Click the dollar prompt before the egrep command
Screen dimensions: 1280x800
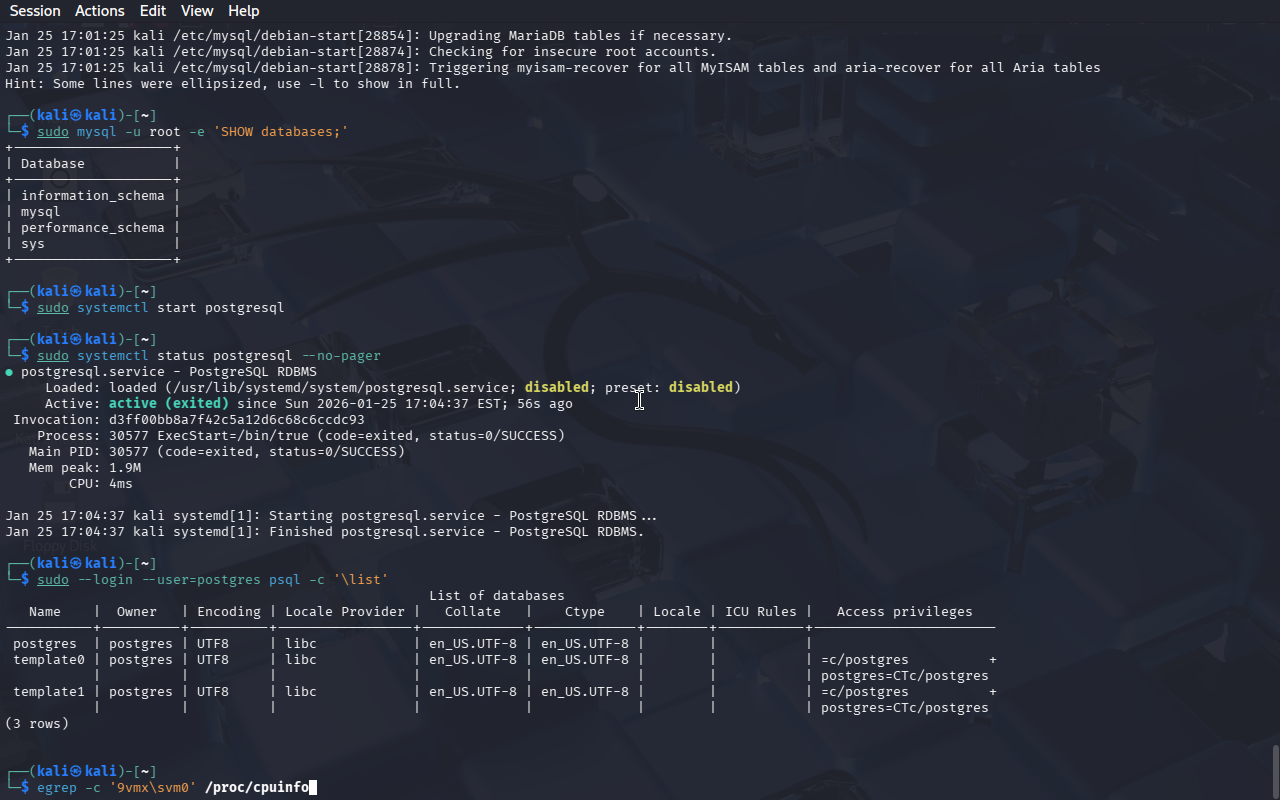[x=25, y=788]
